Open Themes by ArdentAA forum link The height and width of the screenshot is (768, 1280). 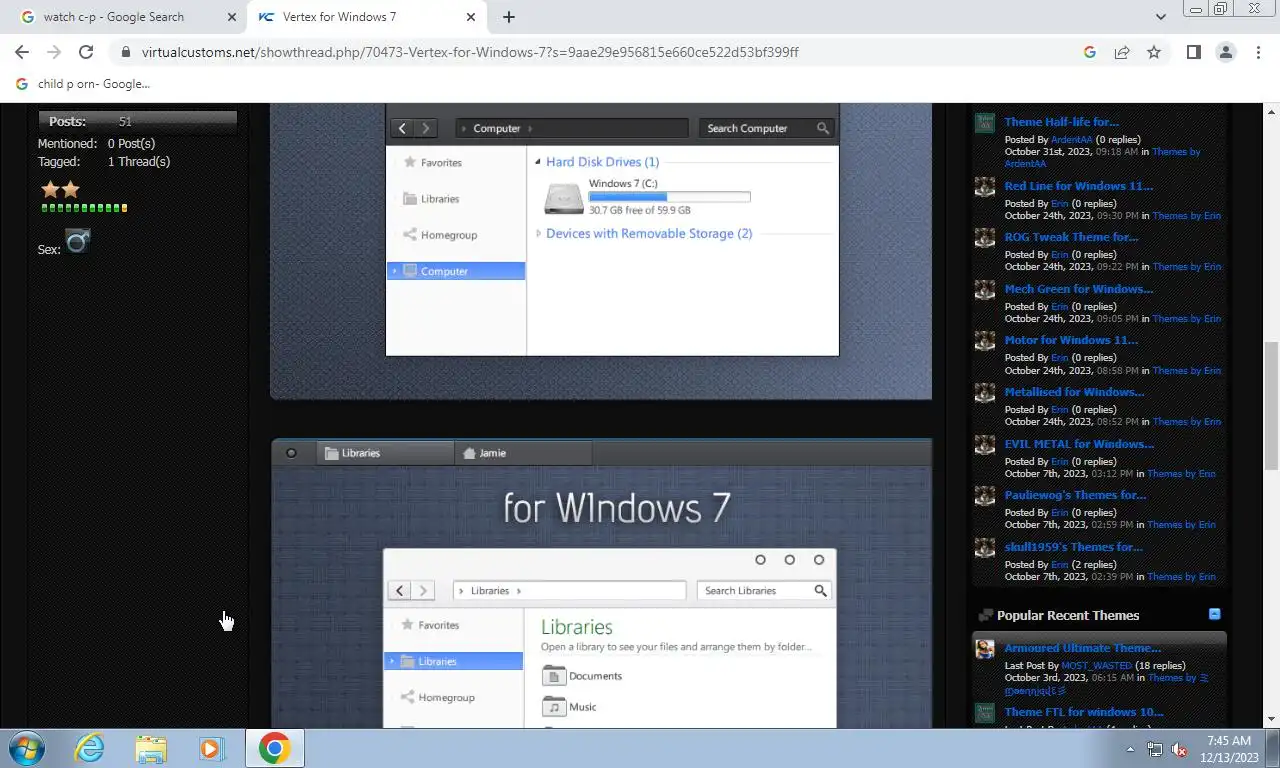[1102, 158]
